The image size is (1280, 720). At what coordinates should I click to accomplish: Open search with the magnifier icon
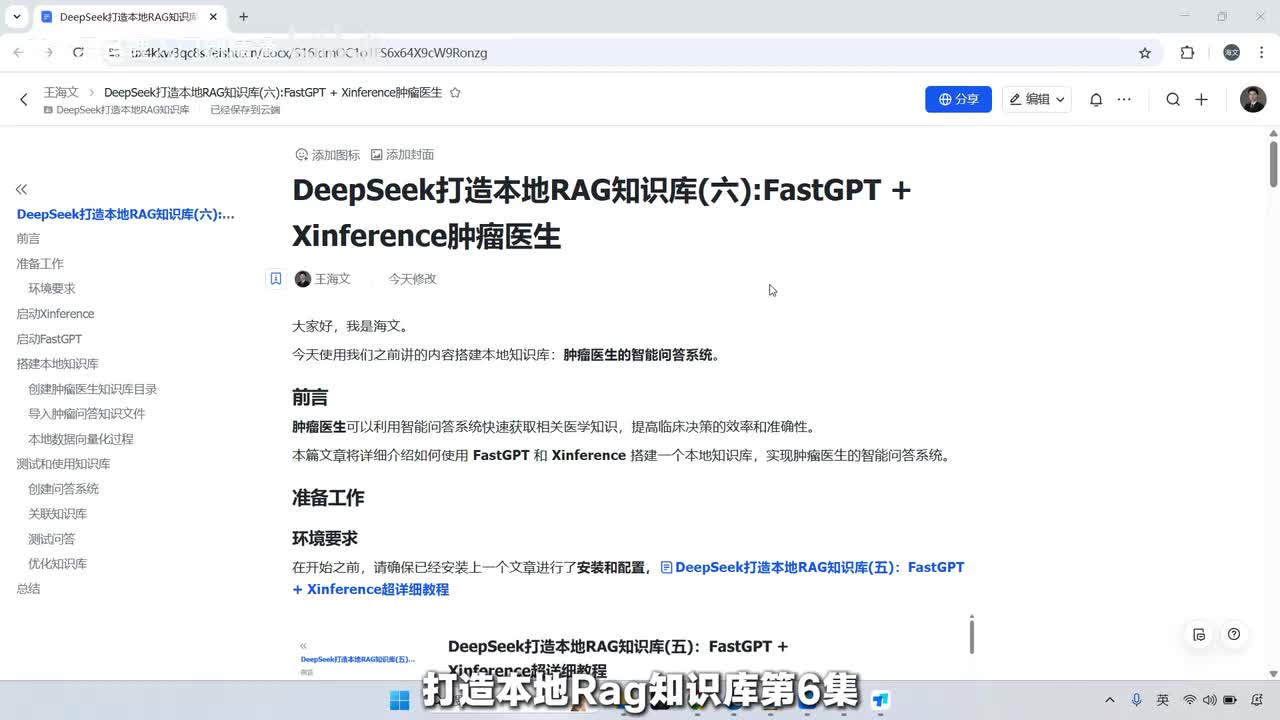tap(1173, 99)
